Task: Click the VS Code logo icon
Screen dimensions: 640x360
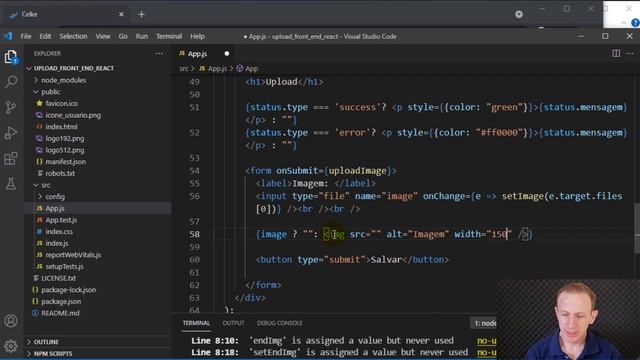Action: pyautogui.click(x=8, y=36)
